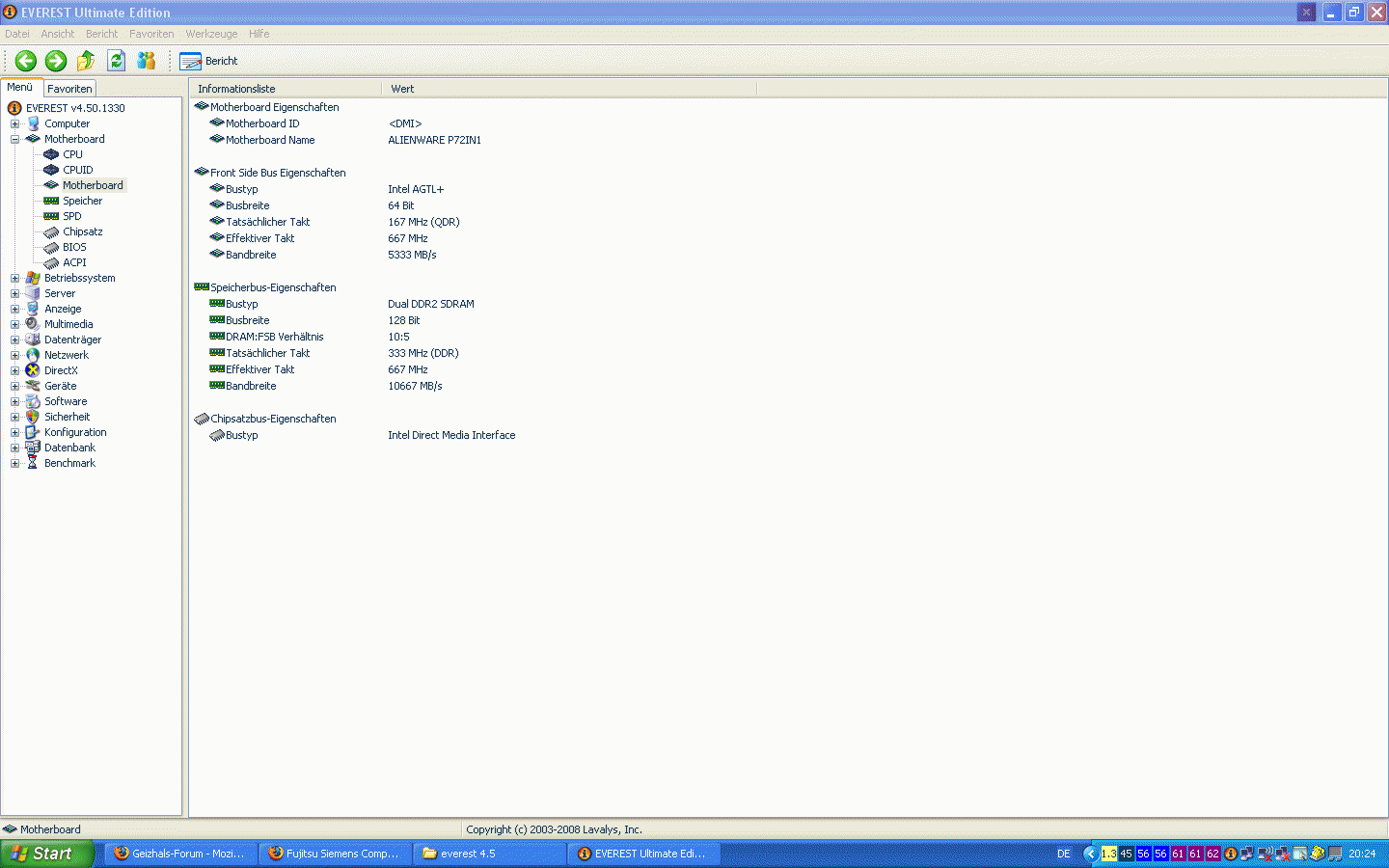
Task: Click the Geräte icon in tree
Action: click(x=33, y=386)
